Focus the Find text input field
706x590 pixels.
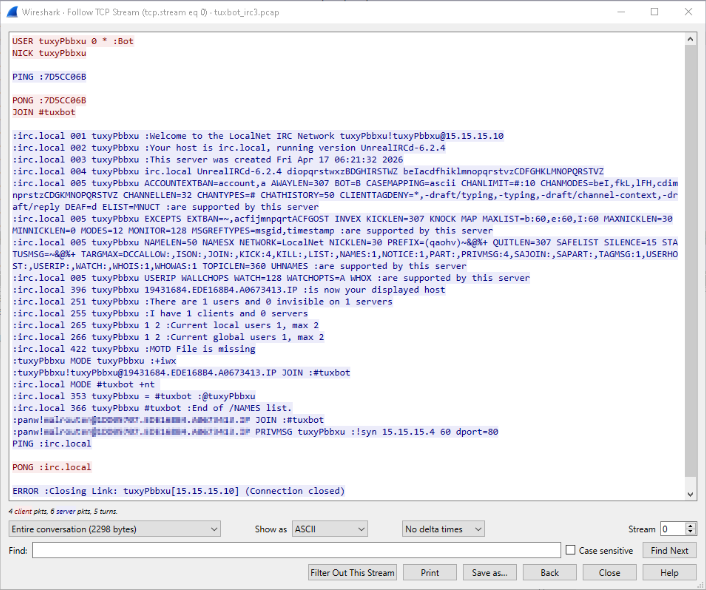pos(296,550)
